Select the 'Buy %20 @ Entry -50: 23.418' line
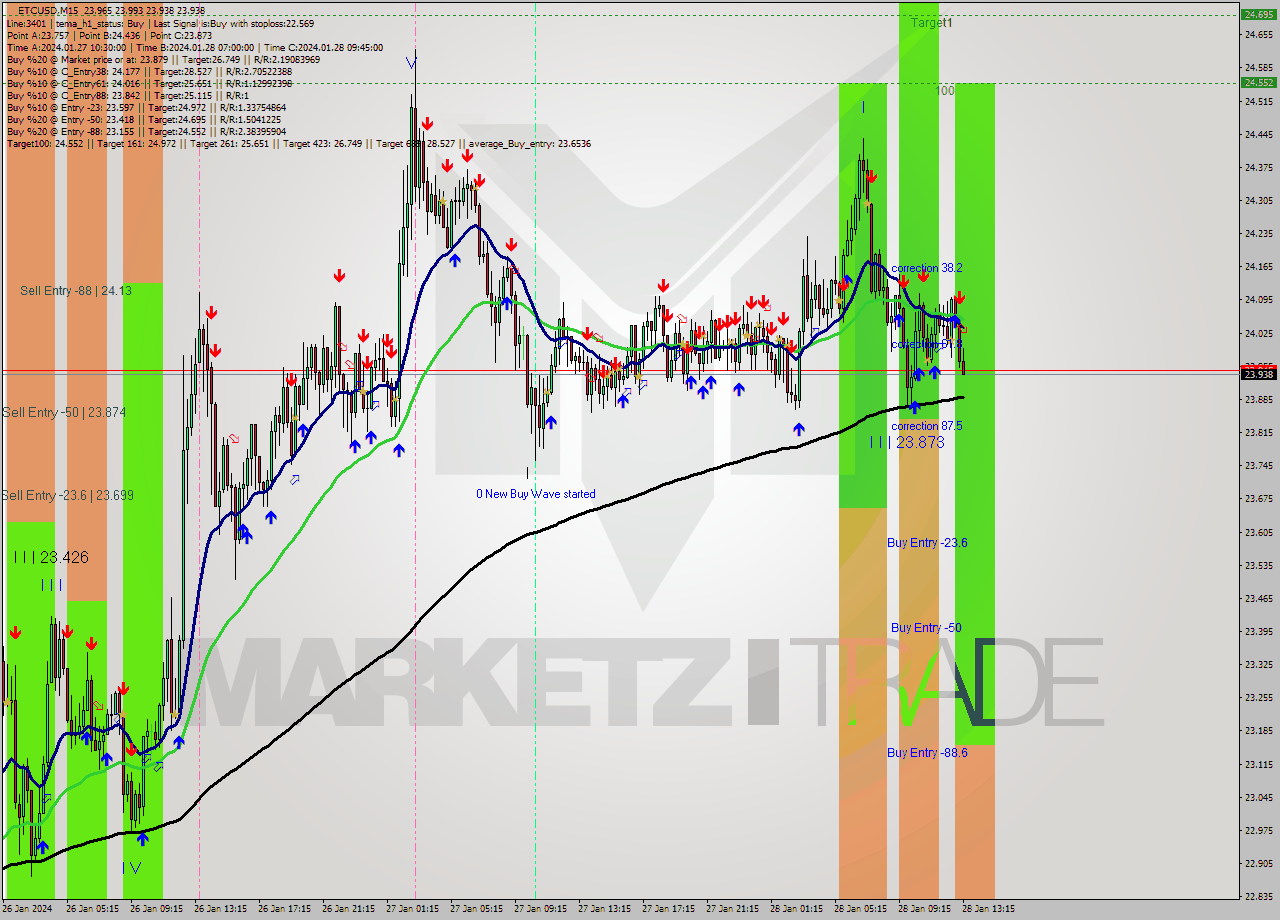1280x920 pixels. pyautogui.click(x=144, y=119)
